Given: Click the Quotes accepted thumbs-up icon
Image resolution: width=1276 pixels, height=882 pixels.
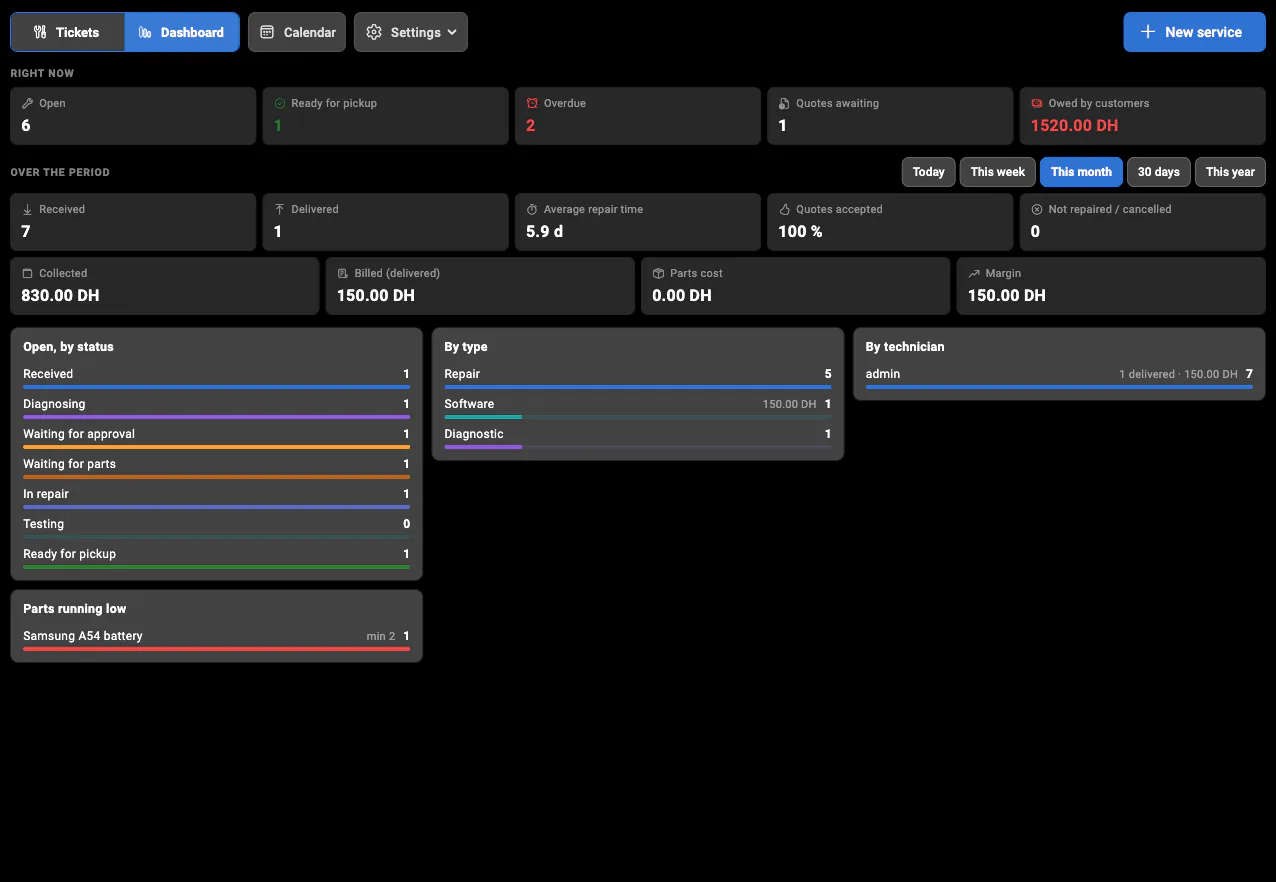Looking at the screenshot, I should point(784,209).
